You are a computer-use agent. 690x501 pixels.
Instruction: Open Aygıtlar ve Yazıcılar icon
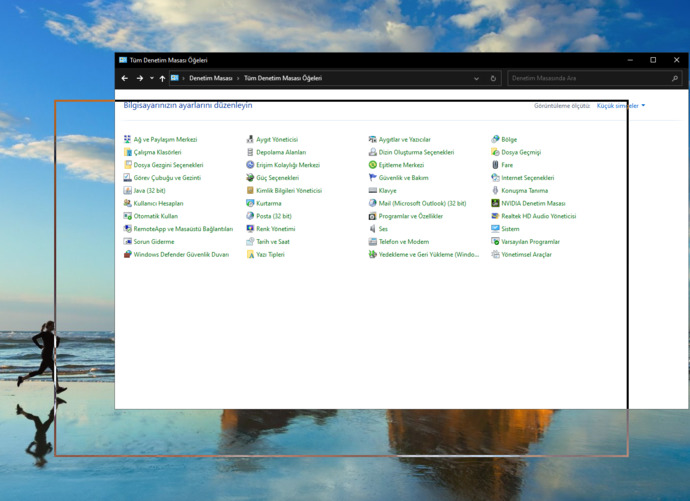(372, 139)
